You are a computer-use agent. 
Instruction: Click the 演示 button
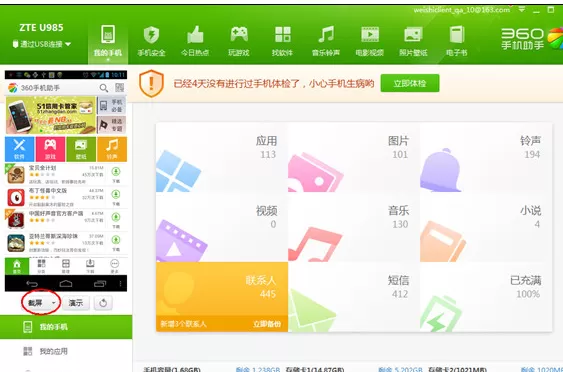75,303
